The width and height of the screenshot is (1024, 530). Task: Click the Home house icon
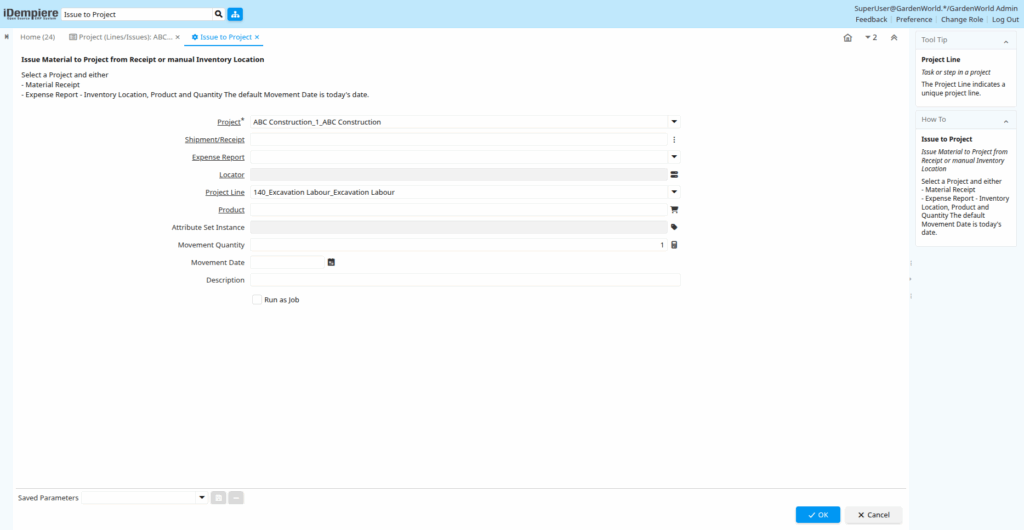[x=848, y=38]
